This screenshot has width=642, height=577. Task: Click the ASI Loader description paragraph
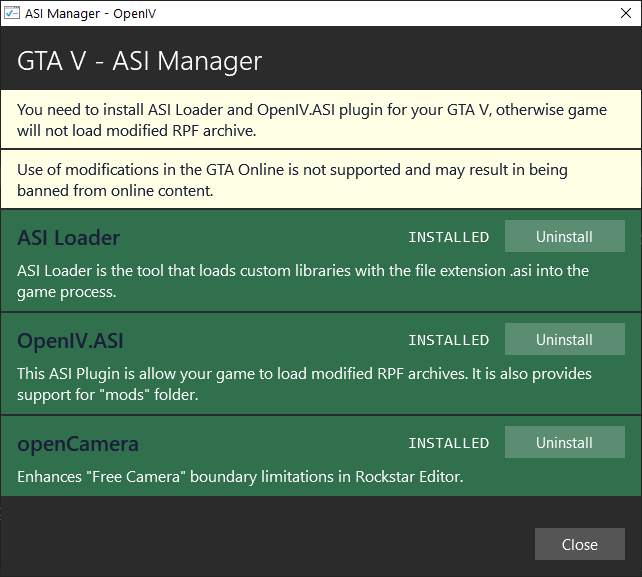coord(303,281)
